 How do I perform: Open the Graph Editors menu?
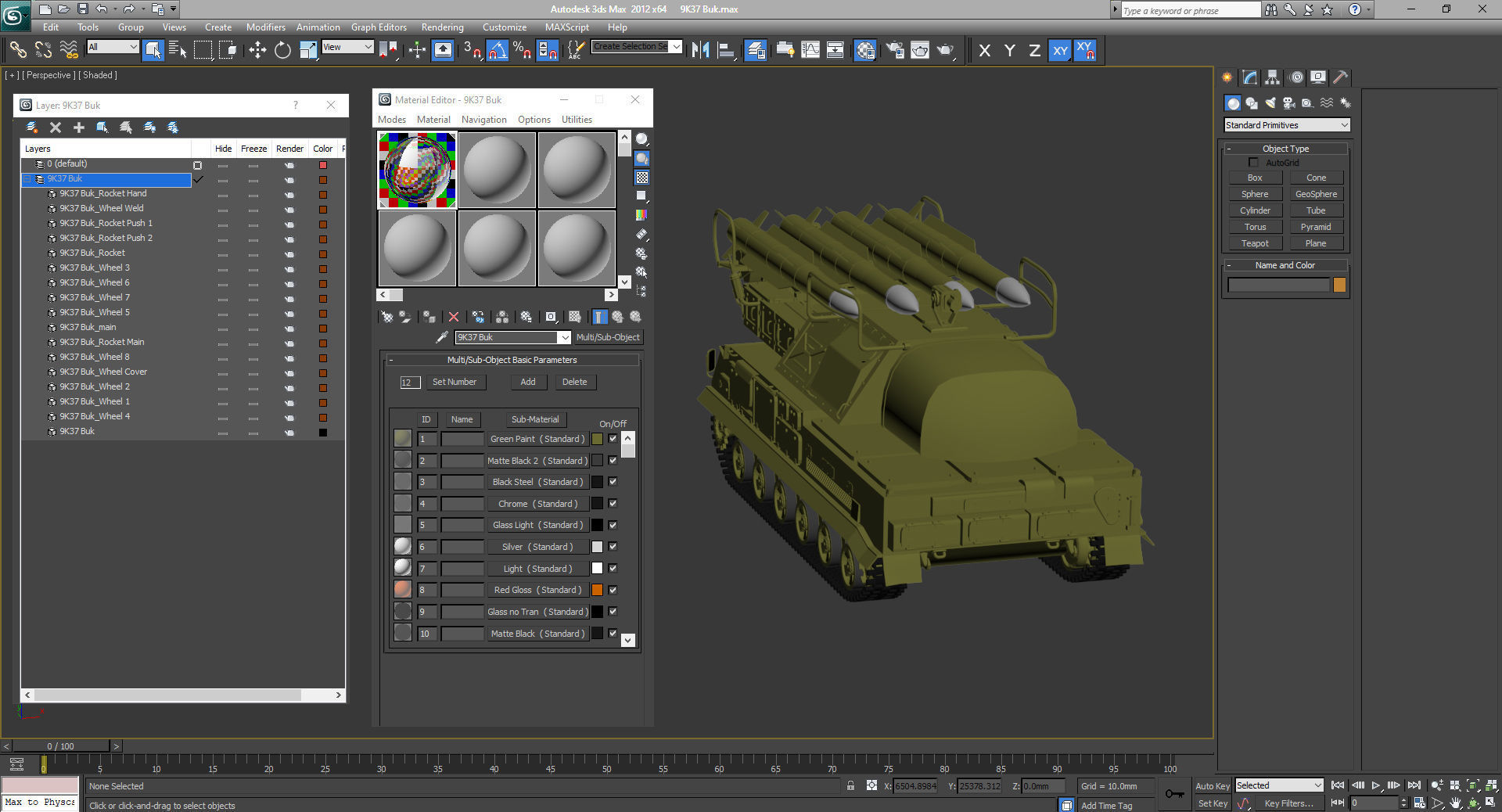coord(379,27)
